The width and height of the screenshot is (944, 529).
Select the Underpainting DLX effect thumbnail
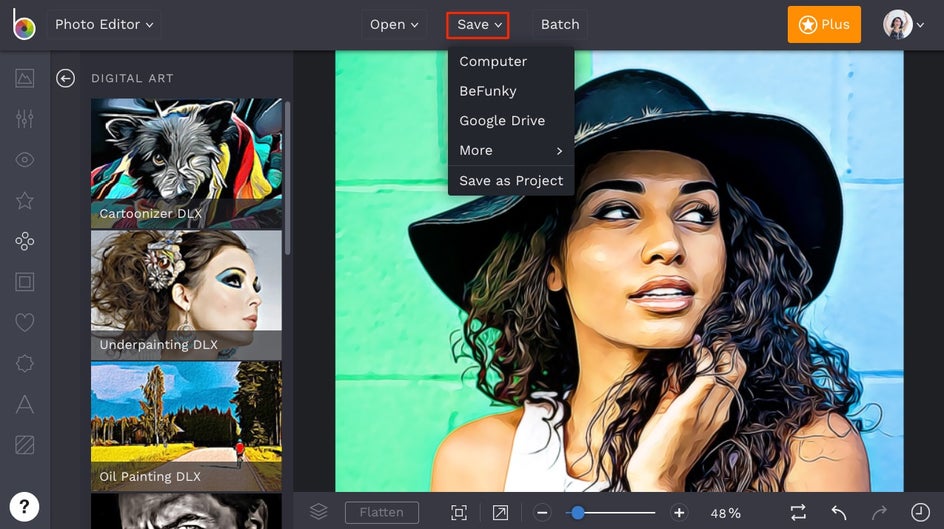coord(186,295)
